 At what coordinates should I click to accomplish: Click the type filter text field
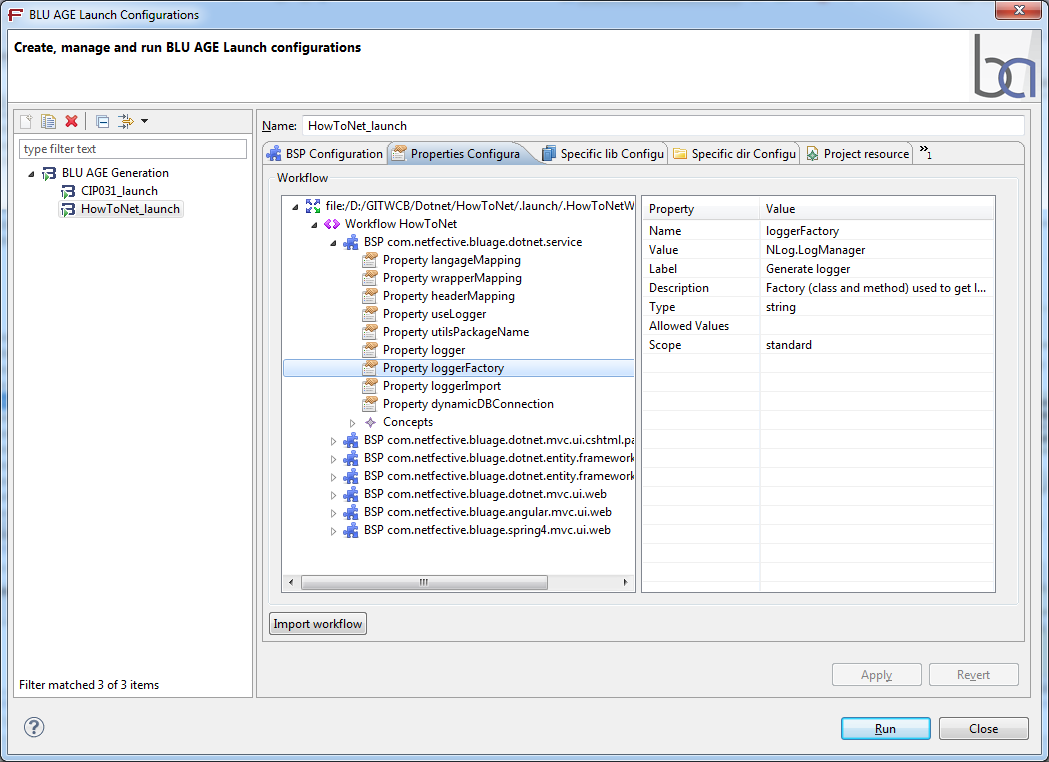[132, 149]
